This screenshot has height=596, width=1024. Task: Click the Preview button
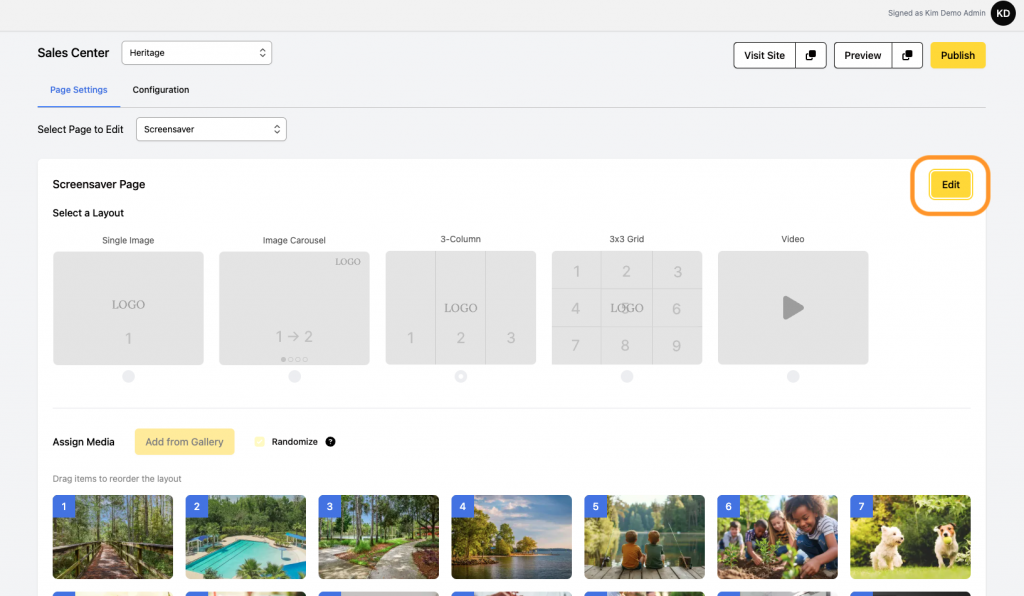(x=863, y=55)
